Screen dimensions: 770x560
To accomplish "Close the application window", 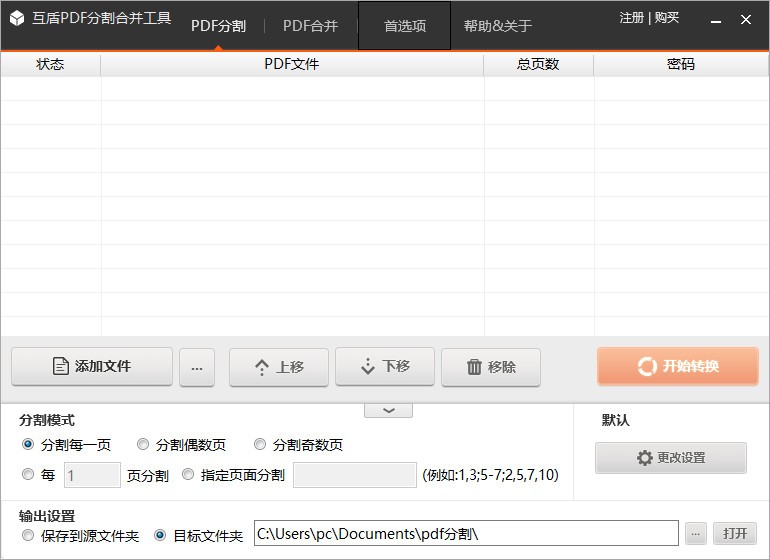I will [x=746, y=20].
